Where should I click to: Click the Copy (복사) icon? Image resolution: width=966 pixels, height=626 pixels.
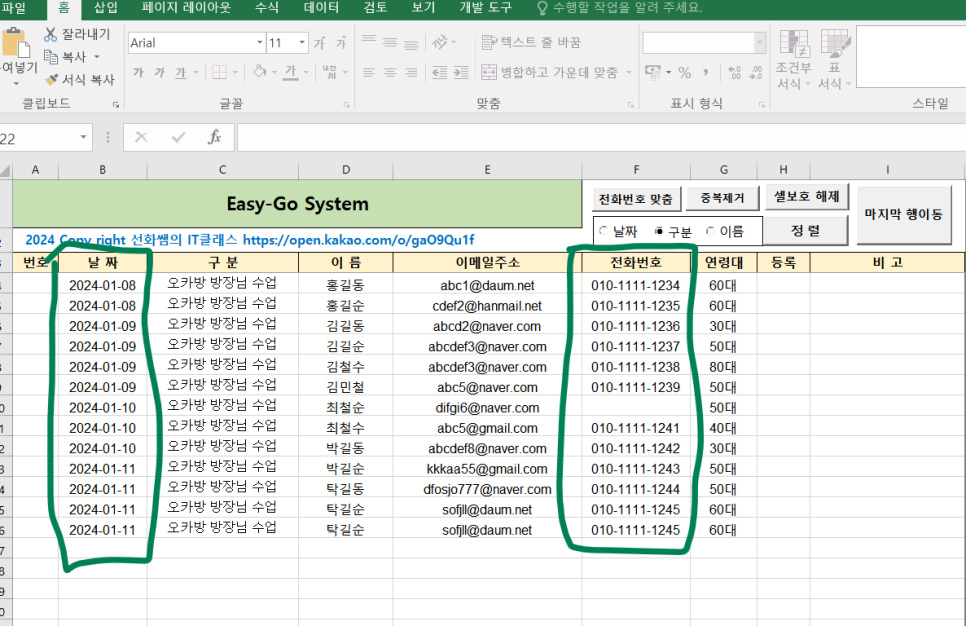51,57
